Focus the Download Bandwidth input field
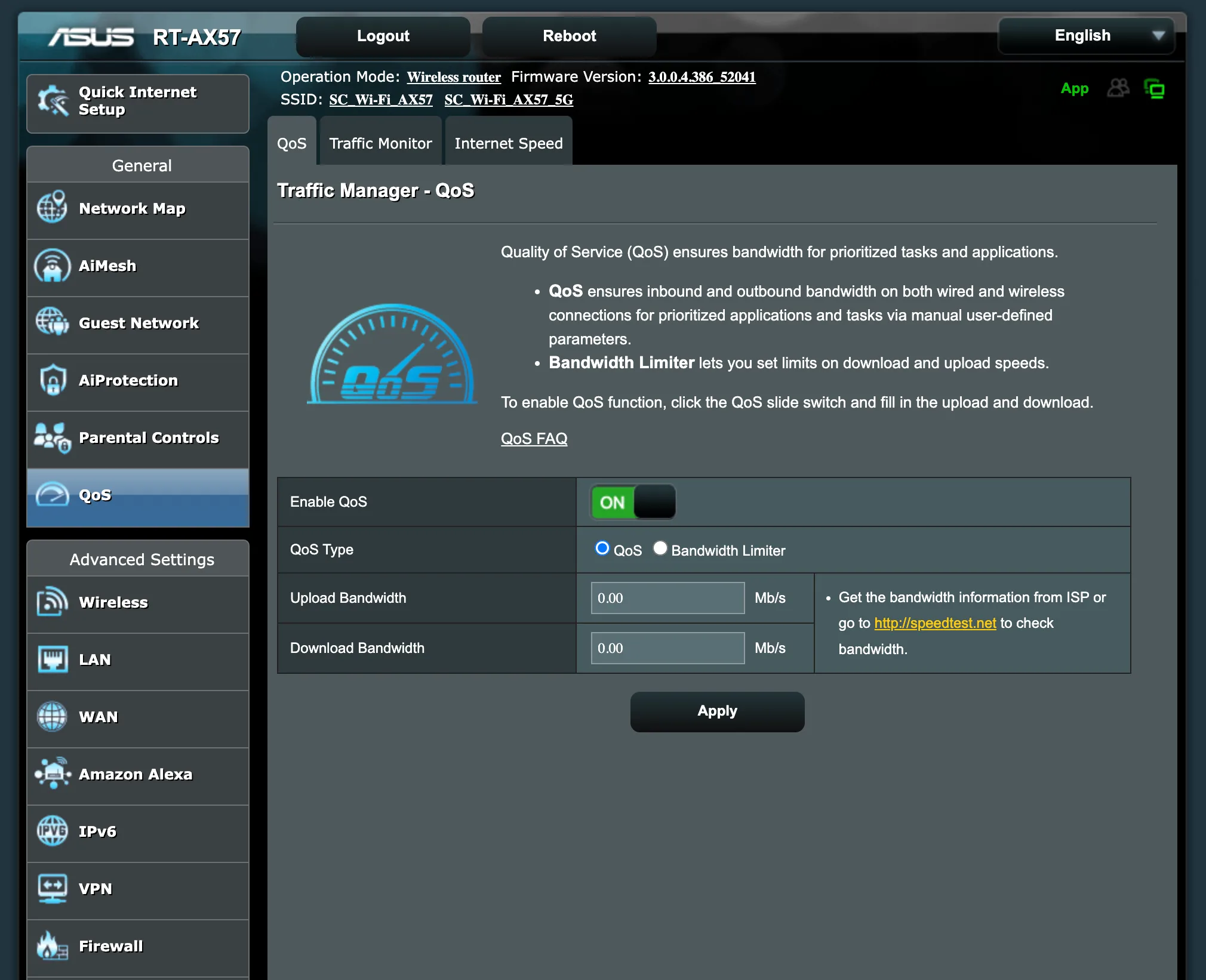Image resolution: width=1206 pixels, height=980 pixels. (x=667, y=648)
